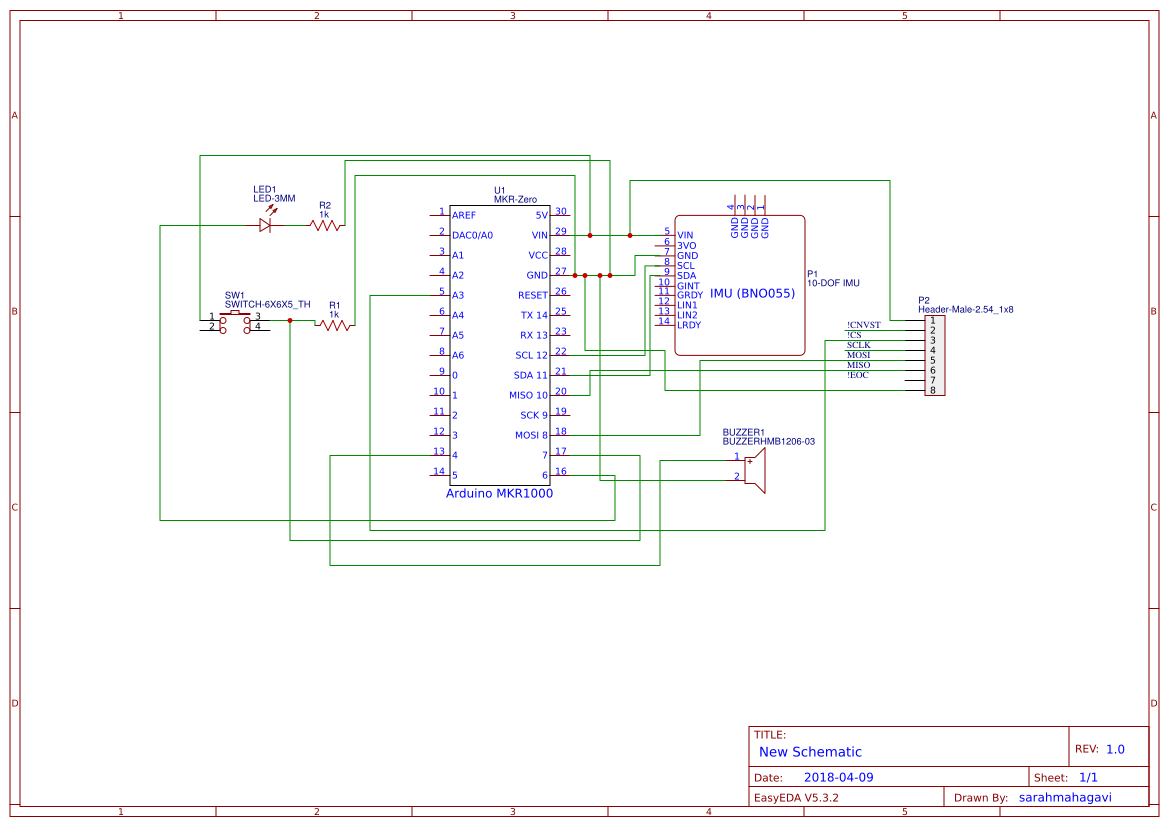Select the BUZZER1 speaker symbol
The image size is (1169, 827).
click(754, 471)
